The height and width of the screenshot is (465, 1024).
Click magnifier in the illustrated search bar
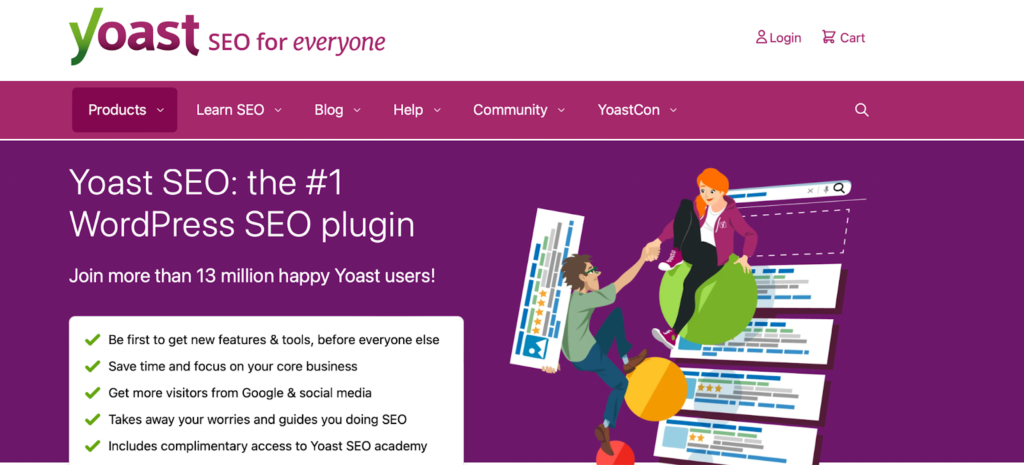click(840, 188)
